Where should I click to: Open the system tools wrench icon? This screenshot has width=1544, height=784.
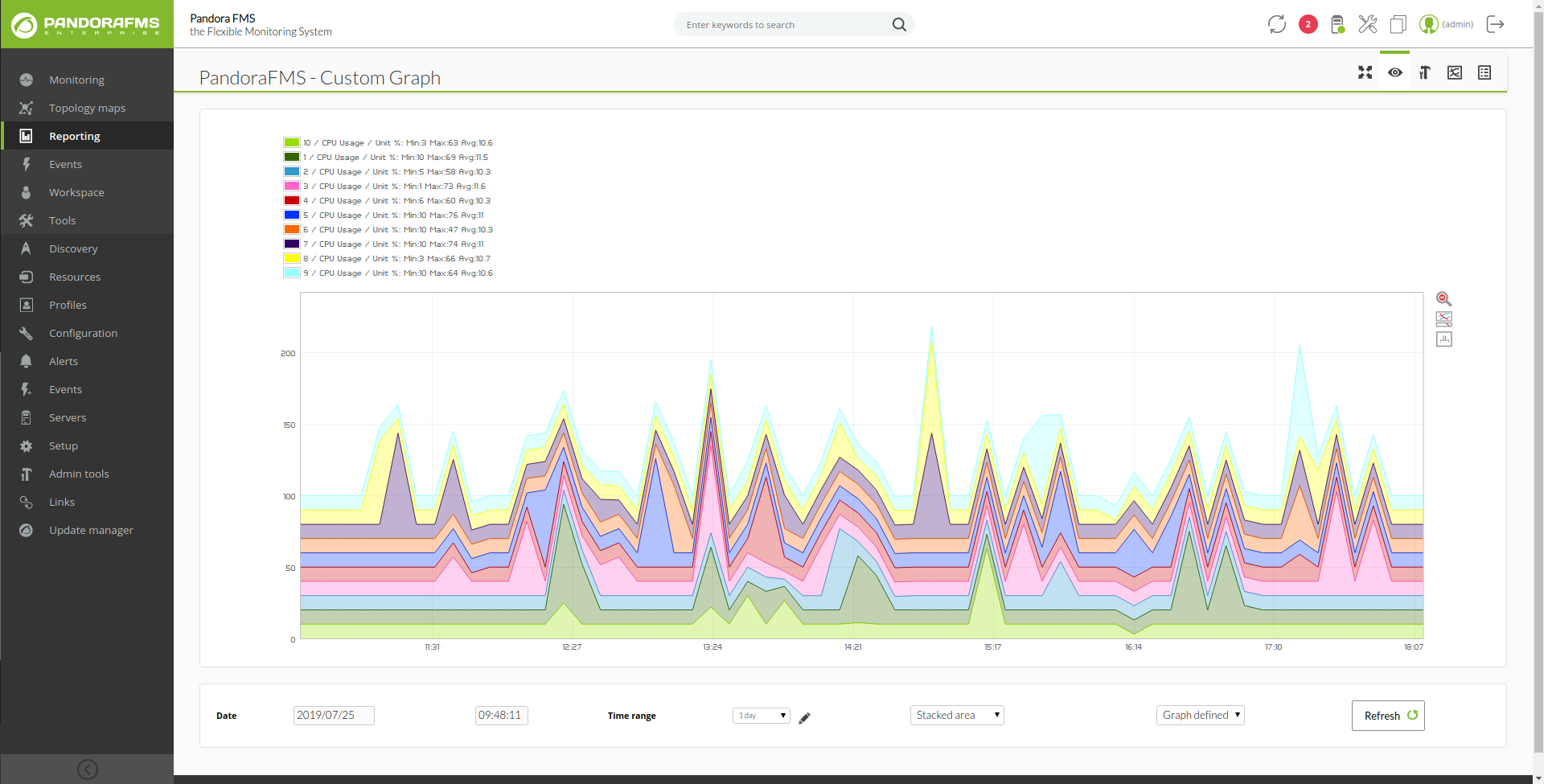[1368, 24]
